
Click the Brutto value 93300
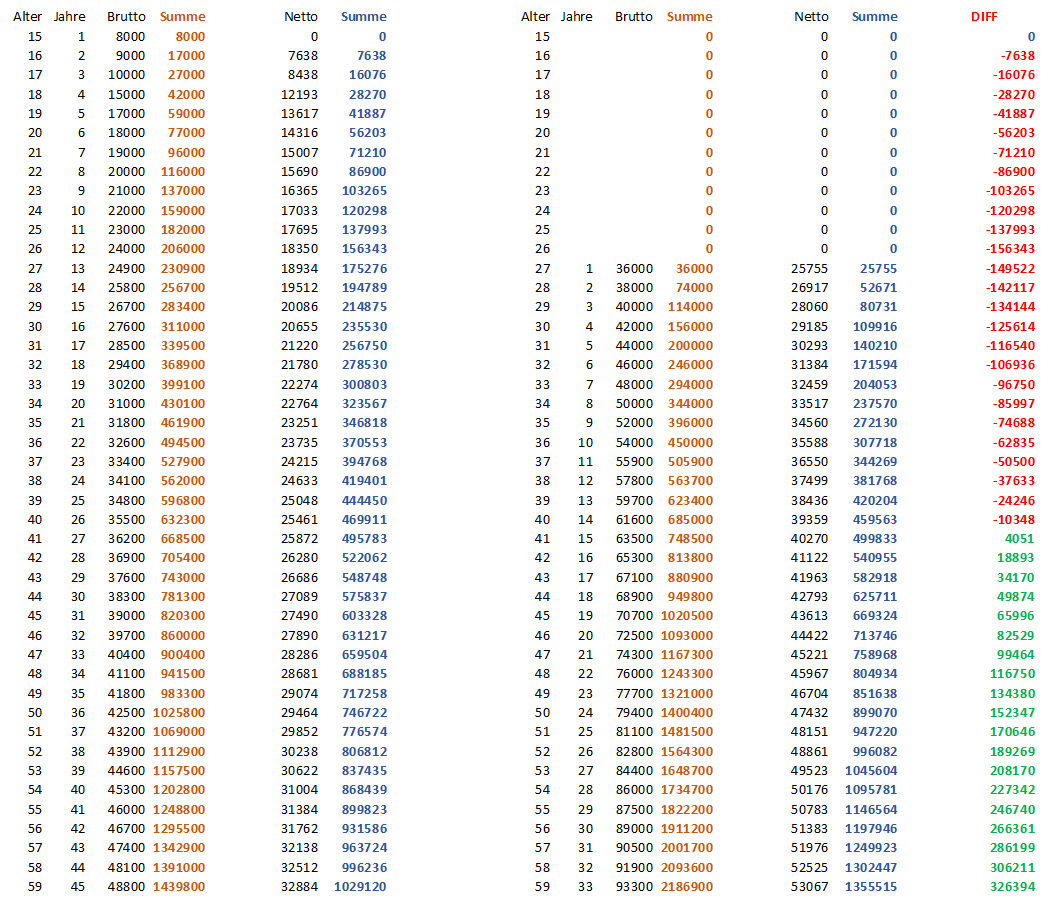pos(634,886)
